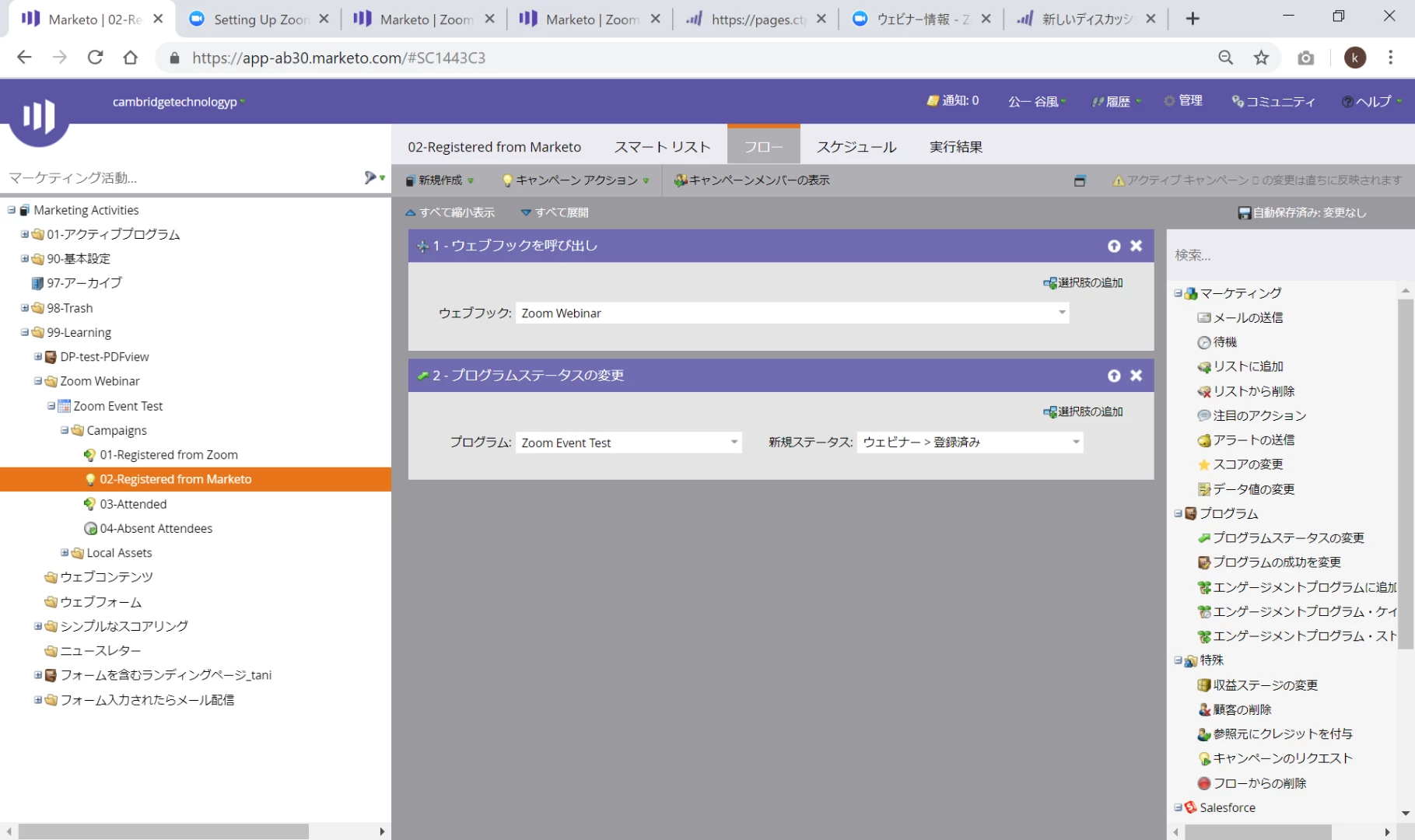Click the camera extension icon

click(x=1305, y=58)
